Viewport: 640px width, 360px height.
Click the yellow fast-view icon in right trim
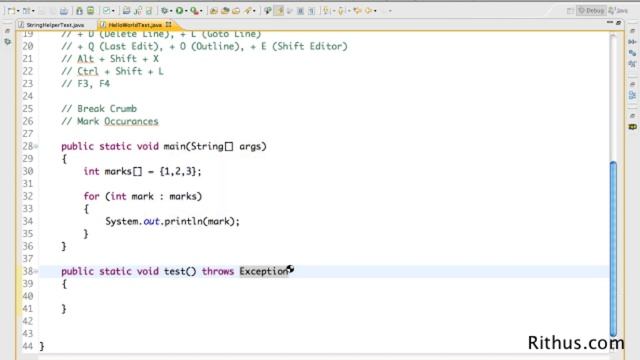(x=633, y=127)
